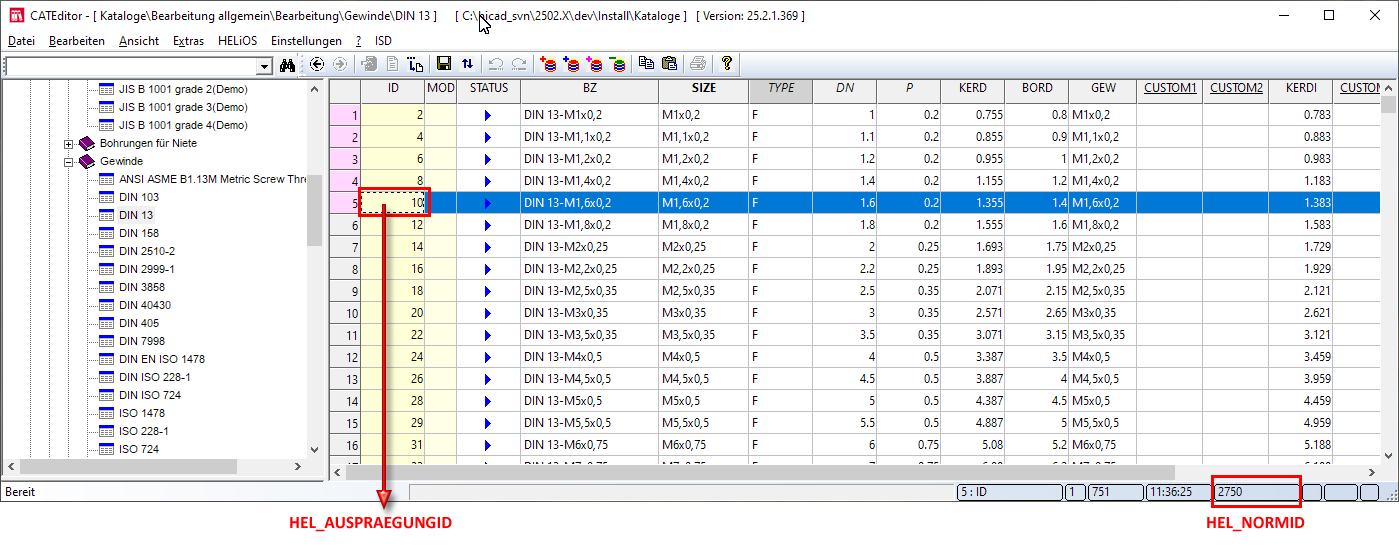Image resolution: width=1399 pixels, height=550 pixels.
Task: Click the paste clipboard icon
Action: coord(669,65)
